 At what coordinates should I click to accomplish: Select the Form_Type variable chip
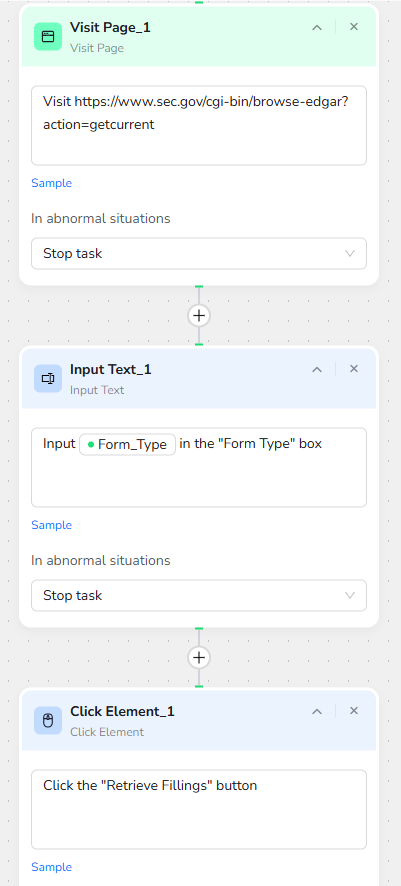click(128, 445)
